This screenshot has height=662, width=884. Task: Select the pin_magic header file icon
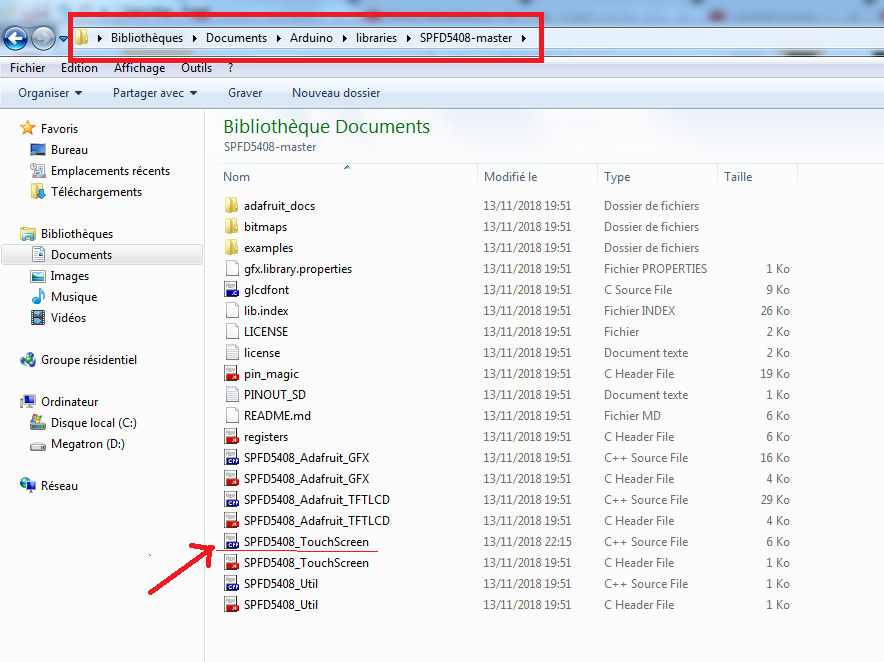[x=231, y=374]
